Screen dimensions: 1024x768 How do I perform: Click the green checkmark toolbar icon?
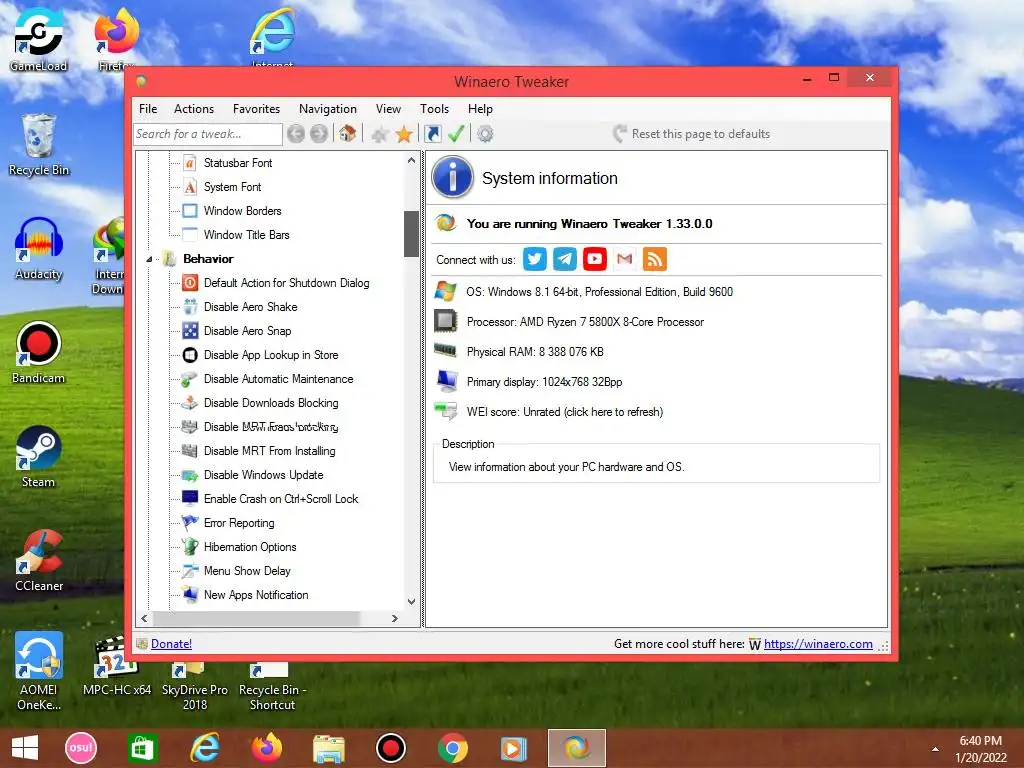[x=456, y=134]
